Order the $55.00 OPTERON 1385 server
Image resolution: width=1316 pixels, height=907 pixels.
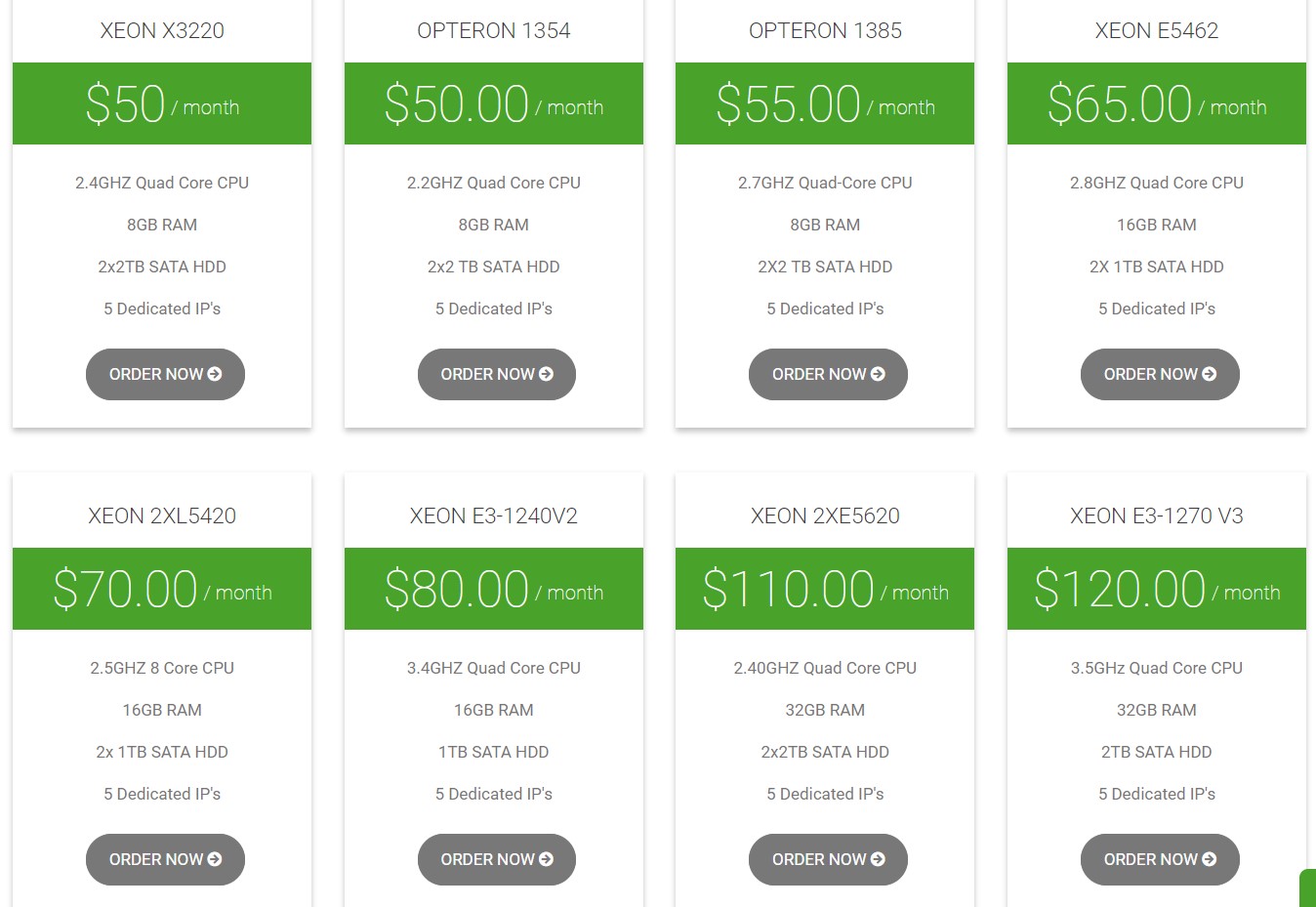pyautogui.click(x=828, y=374)
